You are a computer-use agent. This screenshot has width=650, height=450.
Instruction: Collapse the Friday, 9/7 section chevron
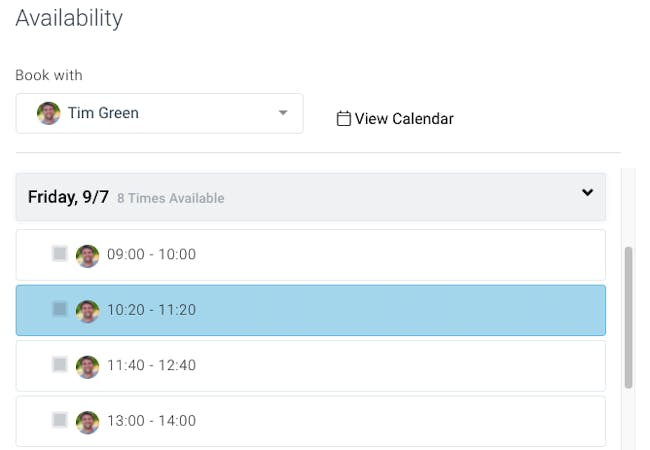tap(587, 193)
